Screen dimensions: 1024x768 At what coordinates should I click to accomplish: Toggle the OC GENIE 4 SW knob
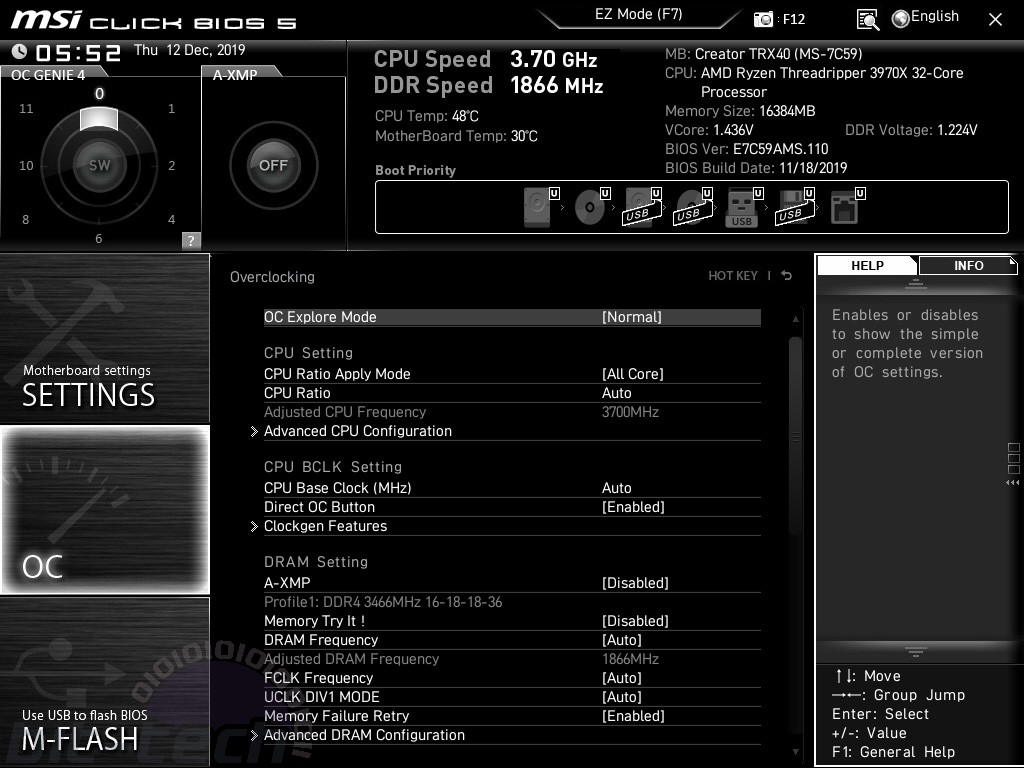[x=99, y=165]
